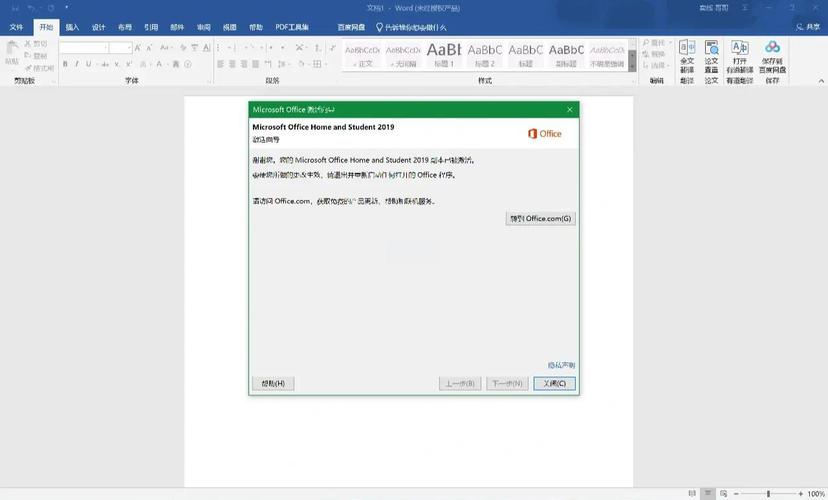Click the Tell me what to do search box
The width and height of the screenshot is (828, 500).
[411, 27]
